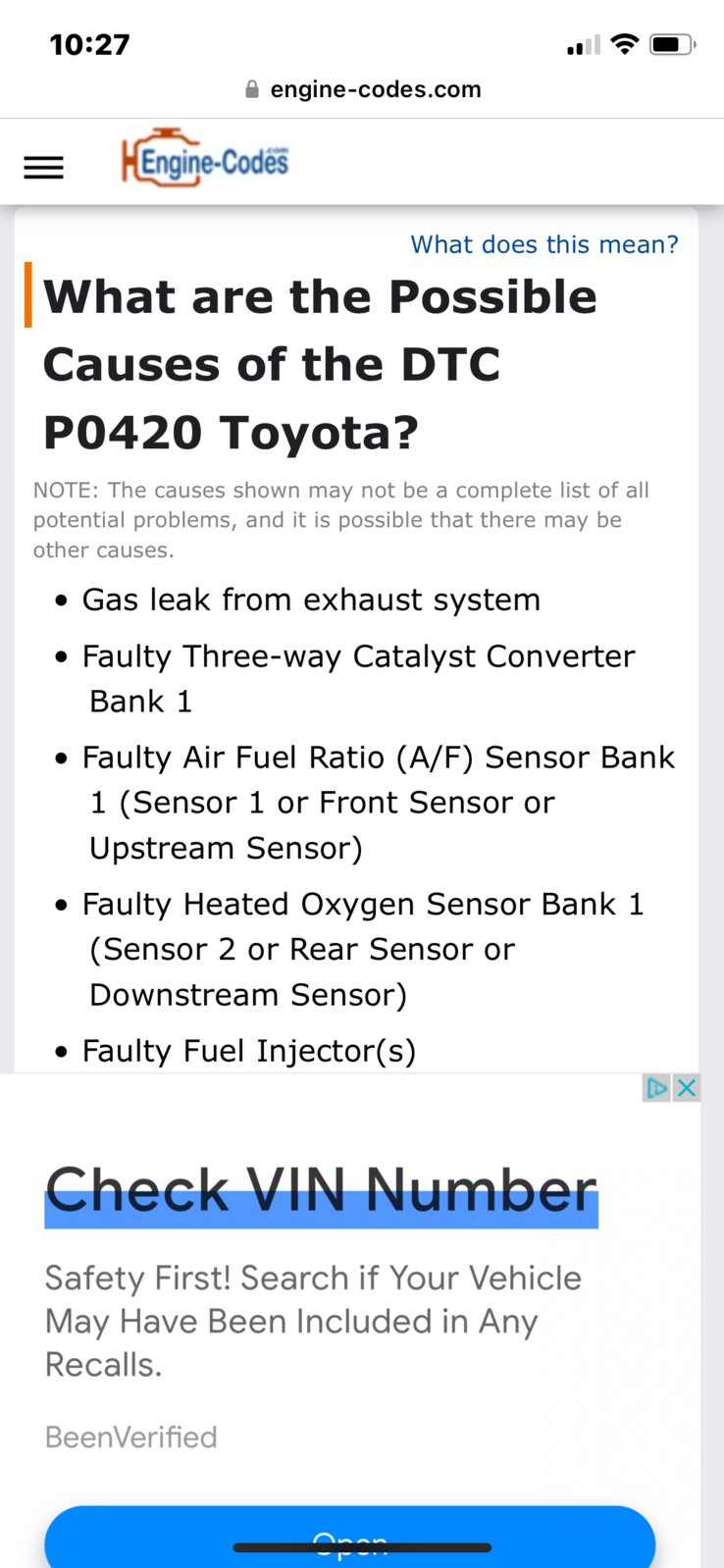Select 'Gas leak from exhaust system' item
The height and width of the screenshot is (1568, 724).
311,600
